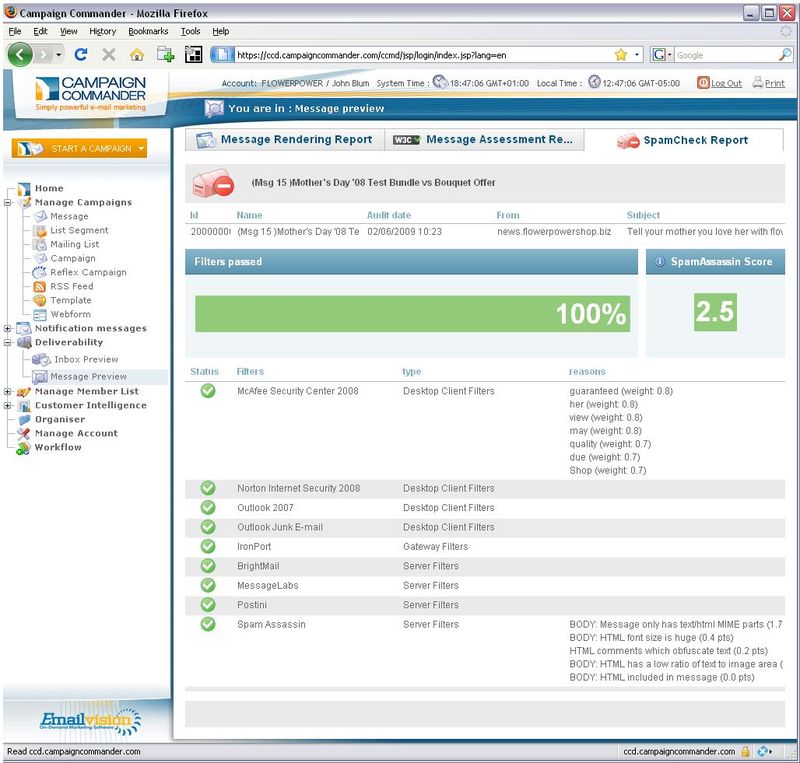Bookmark the page with the star icon

pyautogui.click(x=620, y=55)
